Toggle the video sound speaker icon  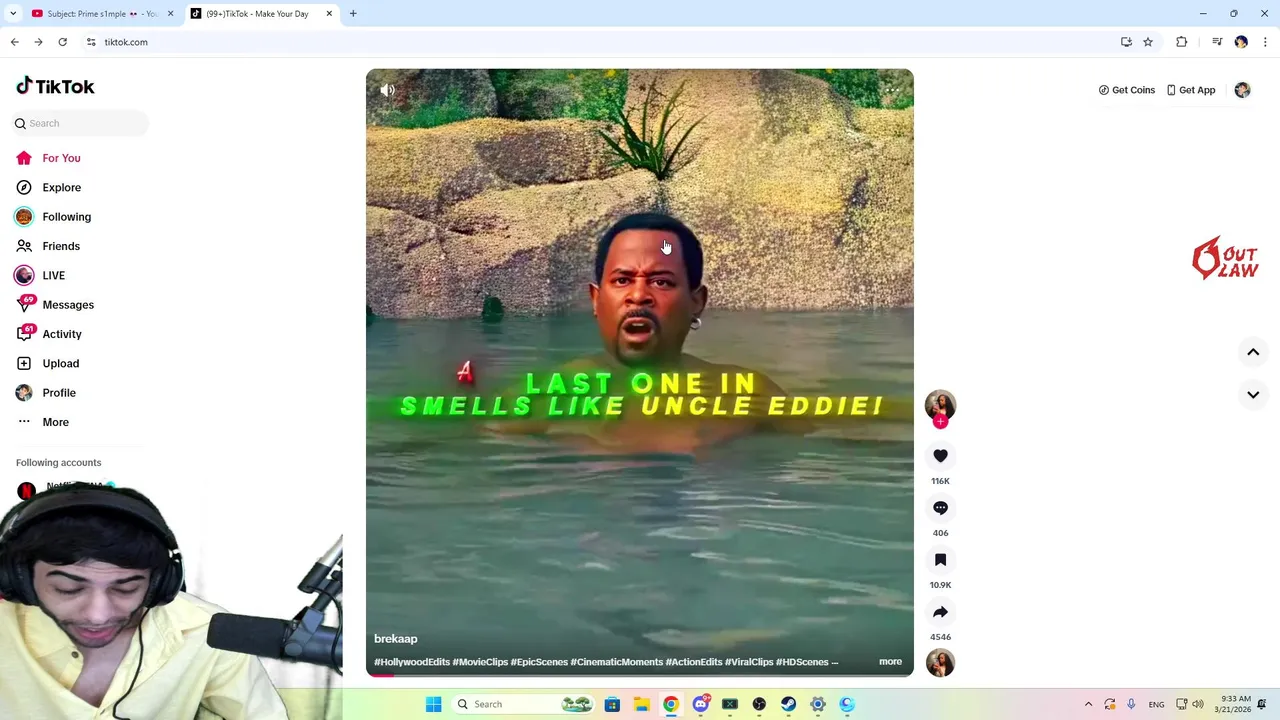pos(388,90)
